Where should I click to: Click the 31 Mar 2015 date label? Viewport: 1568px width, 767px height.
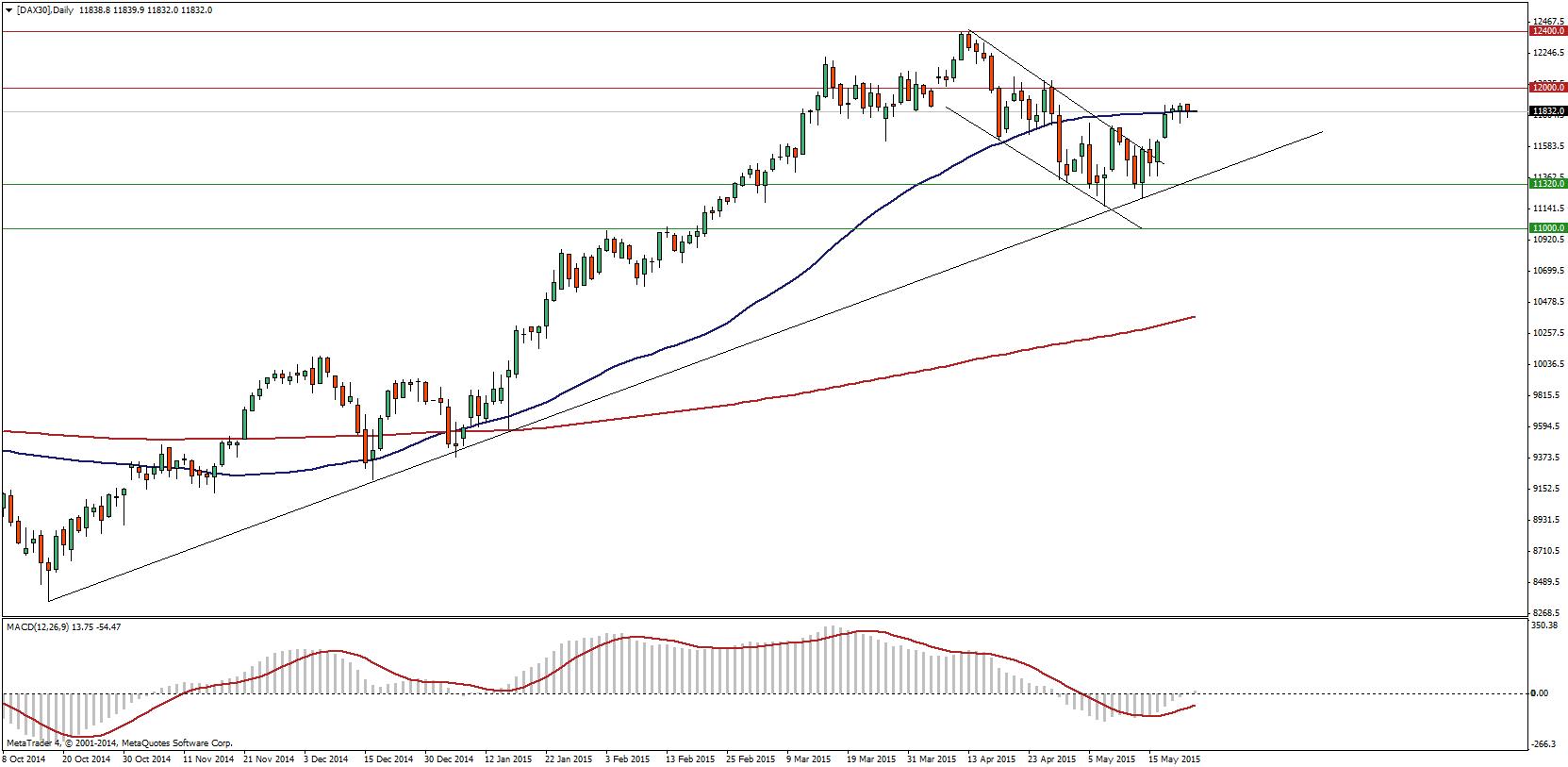(x=932, y=759)
